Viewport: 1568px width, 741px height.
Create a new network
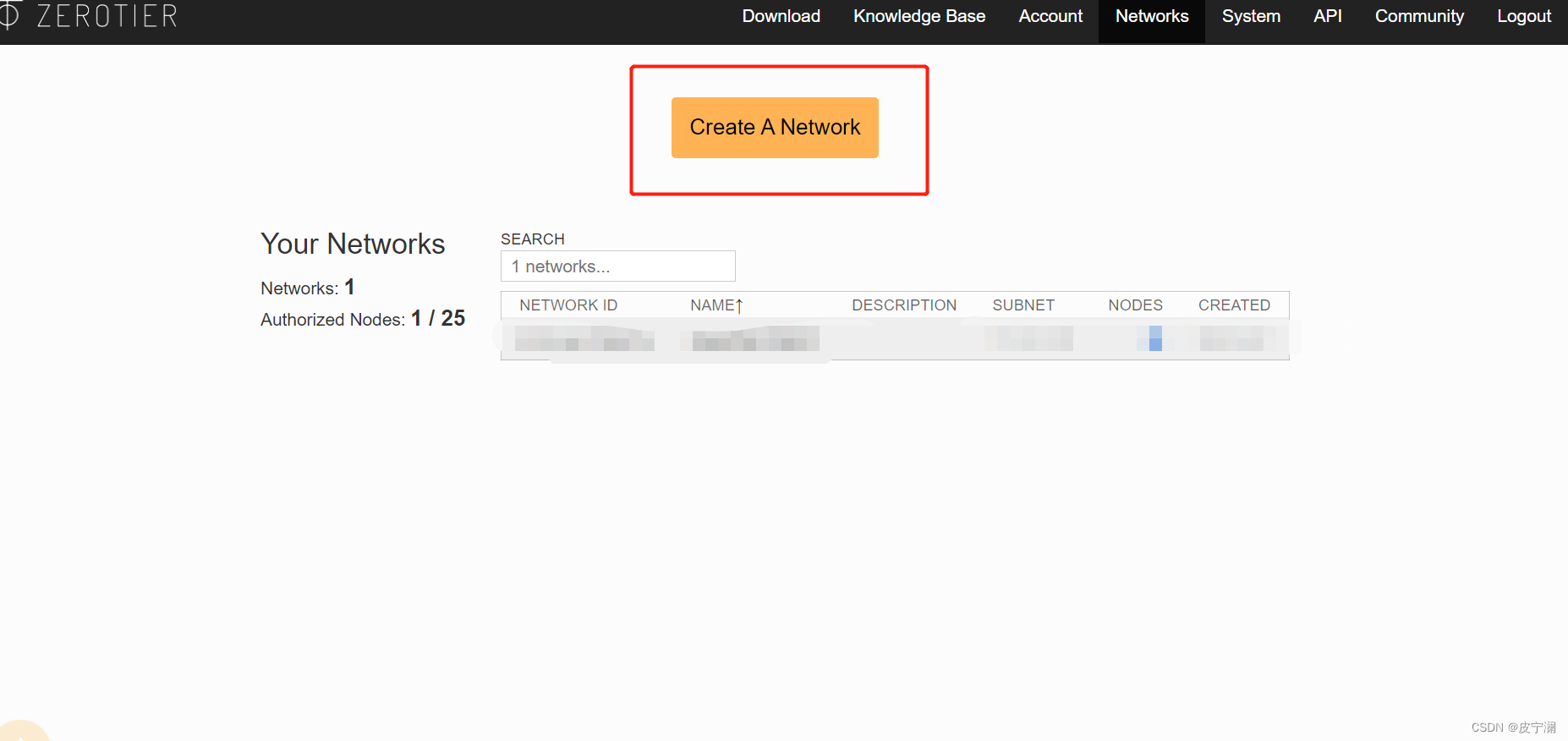775,128
